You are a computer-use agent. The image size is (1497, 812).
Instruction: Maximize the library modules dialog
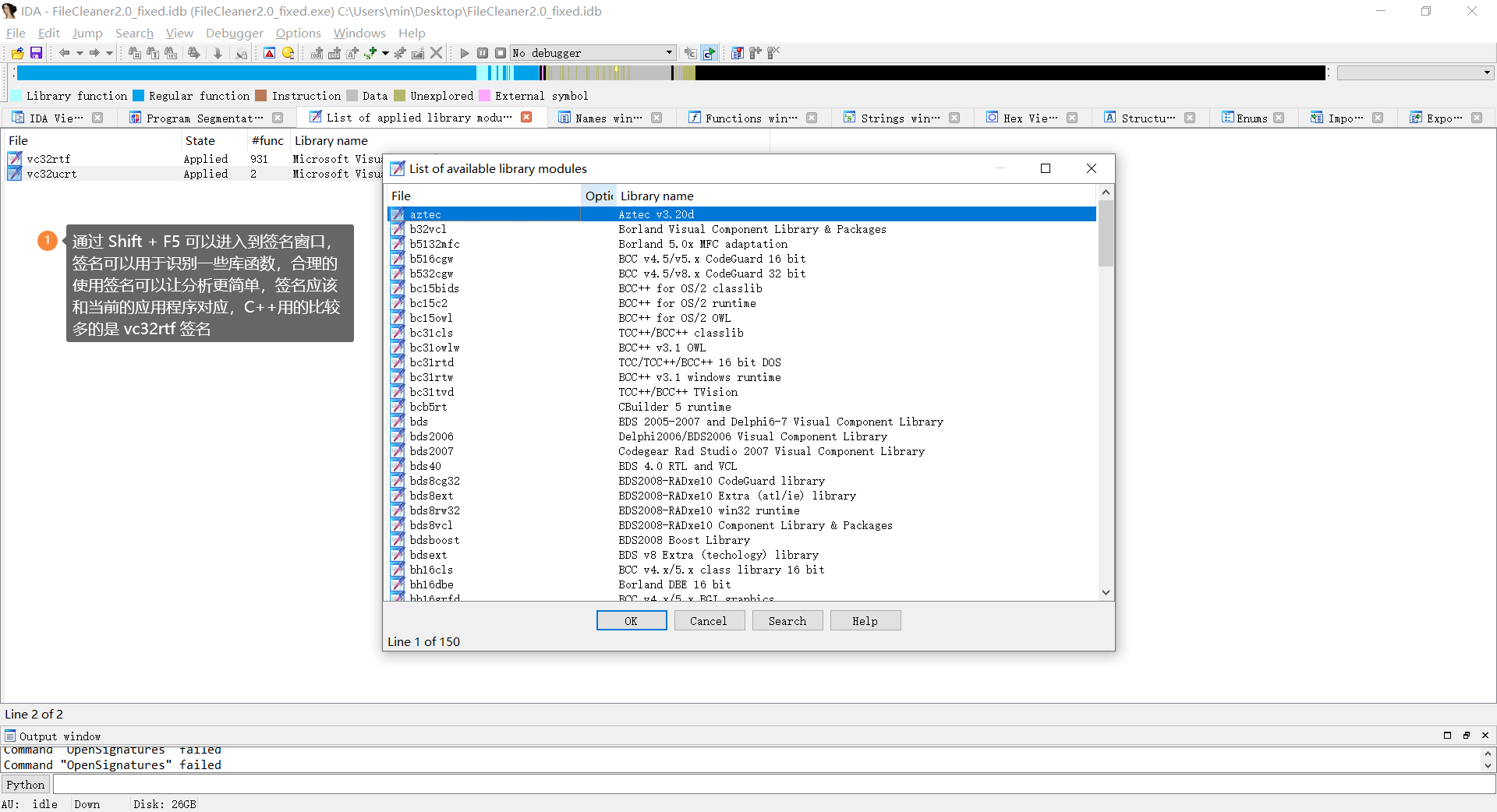(1046, 168)
